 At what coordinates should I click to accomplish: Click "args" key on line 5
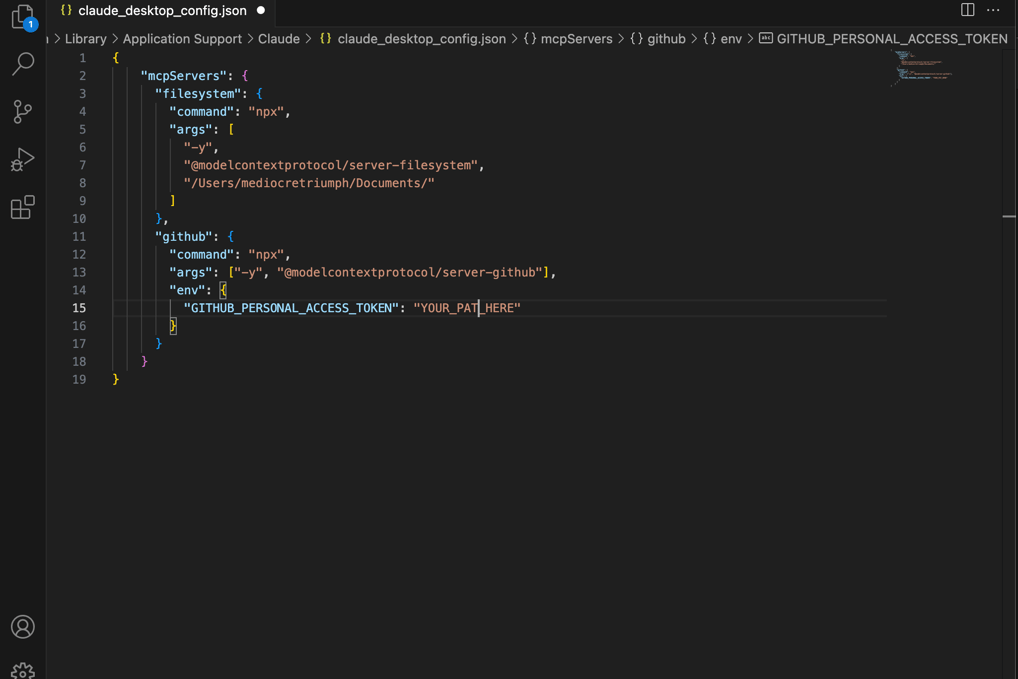point(191,129)
